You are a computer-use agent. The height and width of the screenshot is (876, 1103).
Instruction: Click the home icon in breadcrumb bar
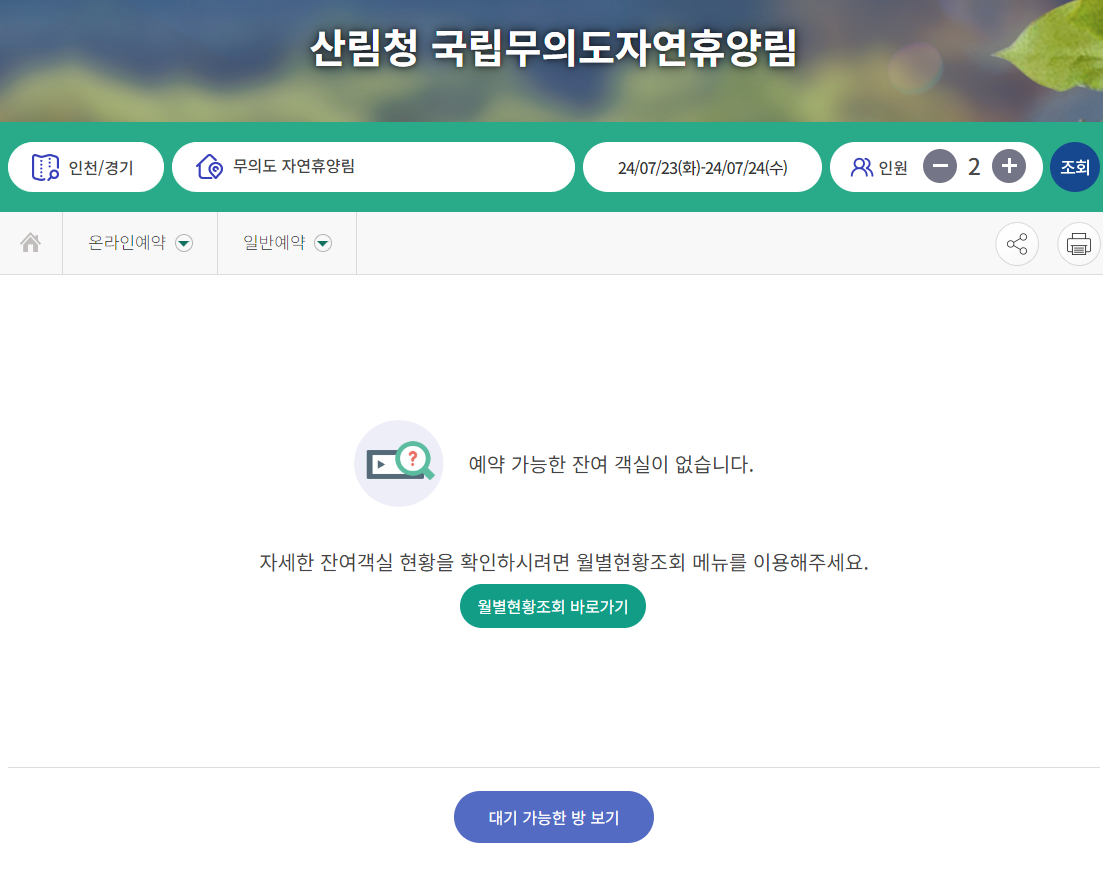pyautogui.click(x=30, y=243)
